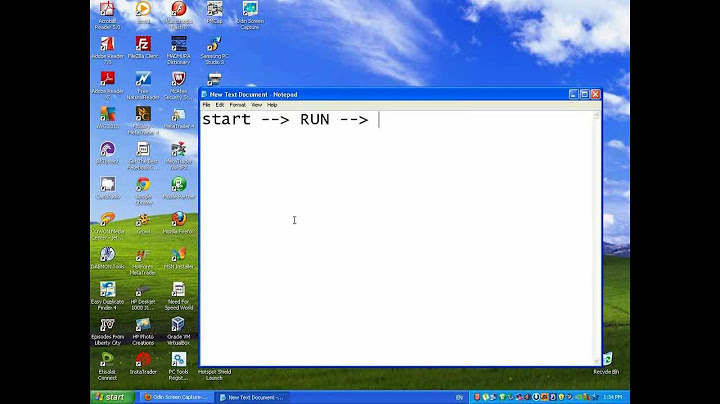This screenshot has width=720, height=404.
Task: Open the MADHURA Dictionary shortcut
Action: [179, 50]
